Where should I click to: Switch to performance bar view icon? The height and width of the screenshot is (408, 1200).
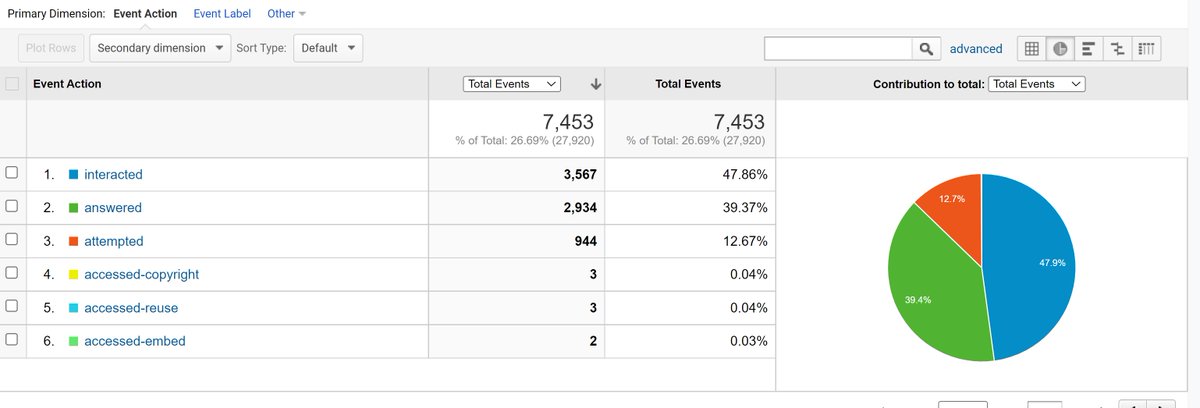(x=1089, y=48)
